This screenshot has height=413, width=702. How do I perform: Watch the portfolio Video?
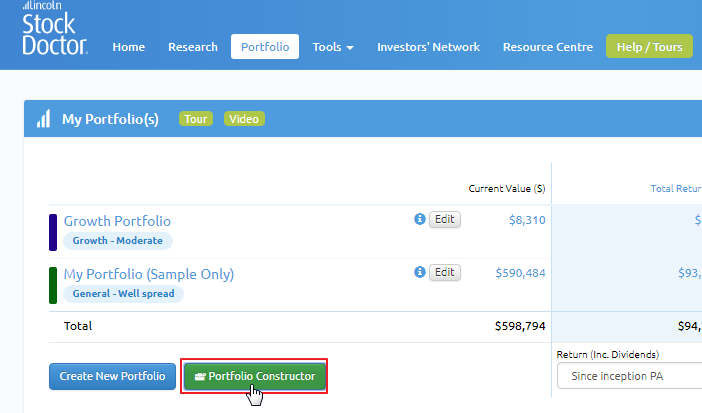click(x=244, y=119)
